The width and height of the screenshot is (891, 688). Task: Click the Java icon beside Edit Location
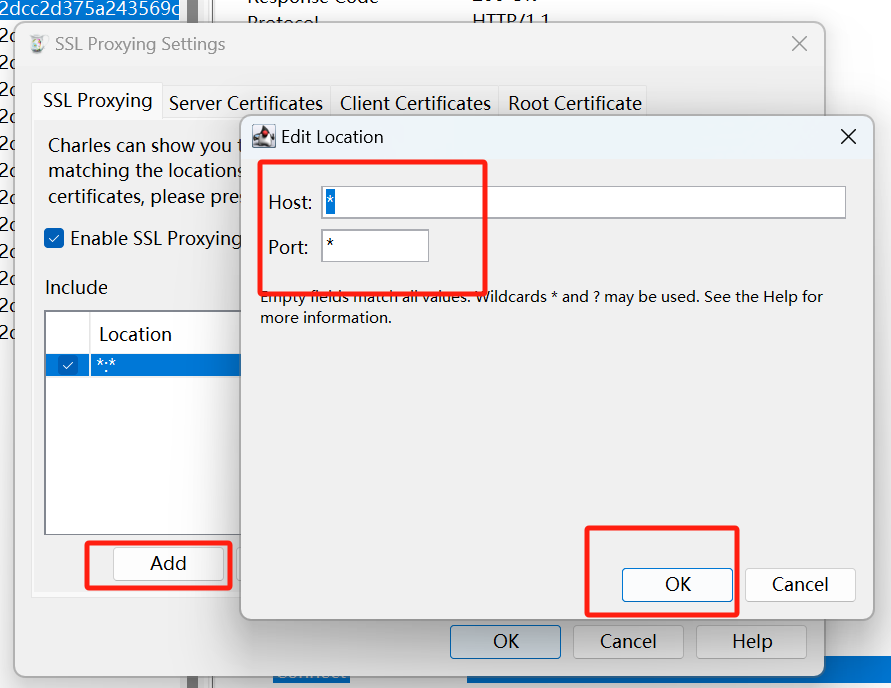pyautogui.click(x=264, y=136)
